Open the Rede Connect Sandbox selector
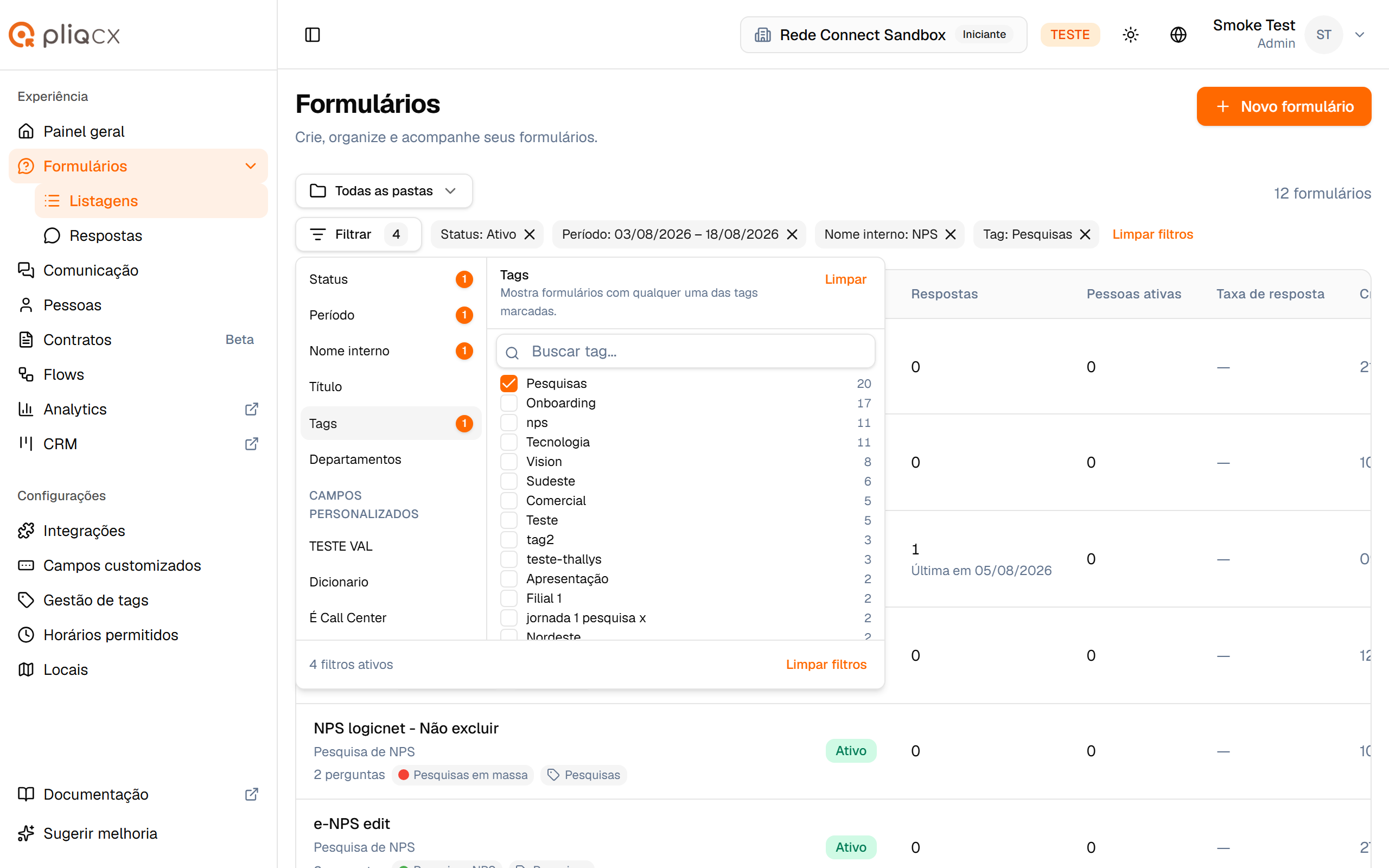This screenshot has height=868, width=1389. [883, 34]
